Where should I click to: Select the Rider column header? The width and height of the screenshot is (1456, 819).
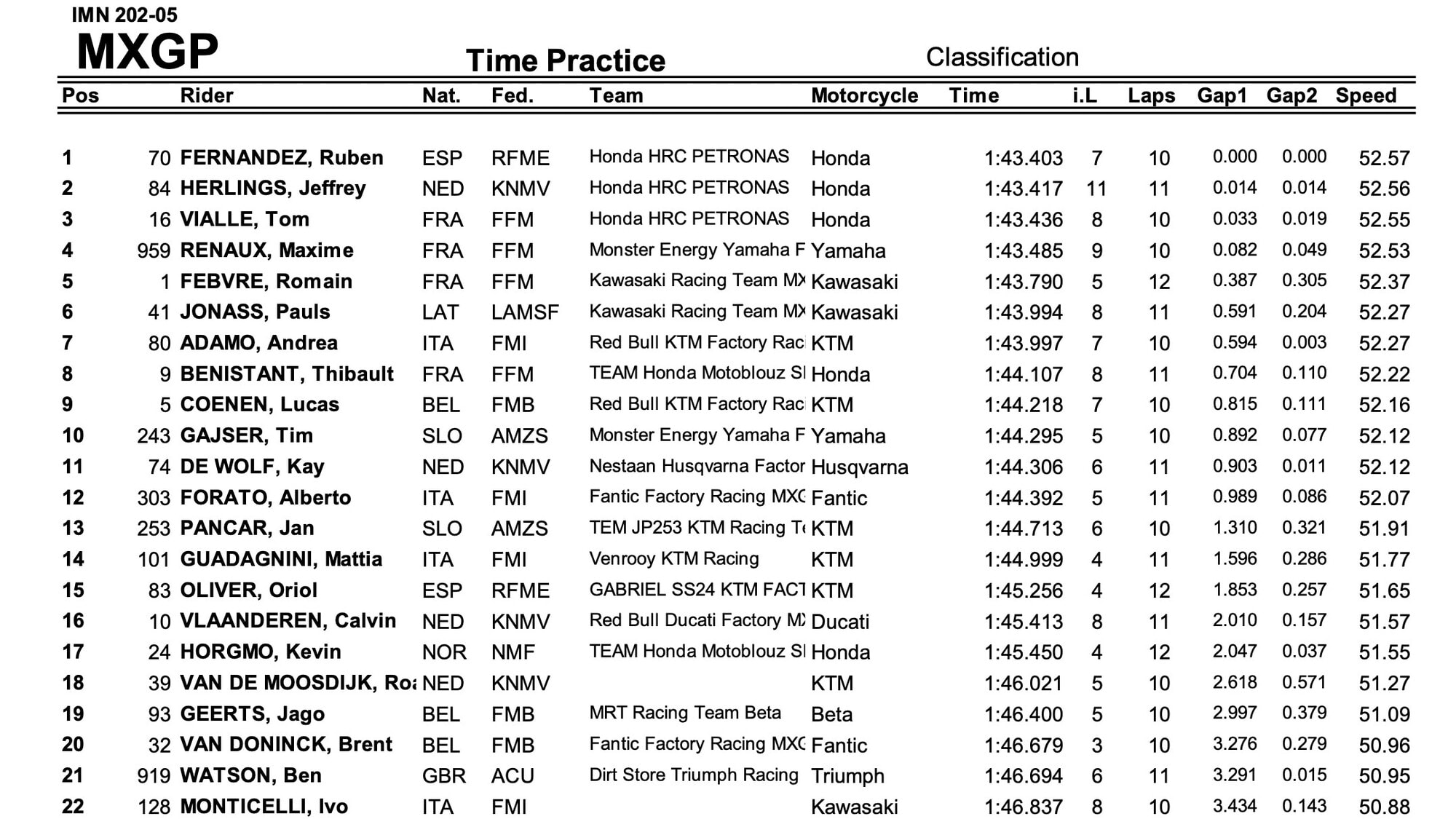[x=207, y=95]
